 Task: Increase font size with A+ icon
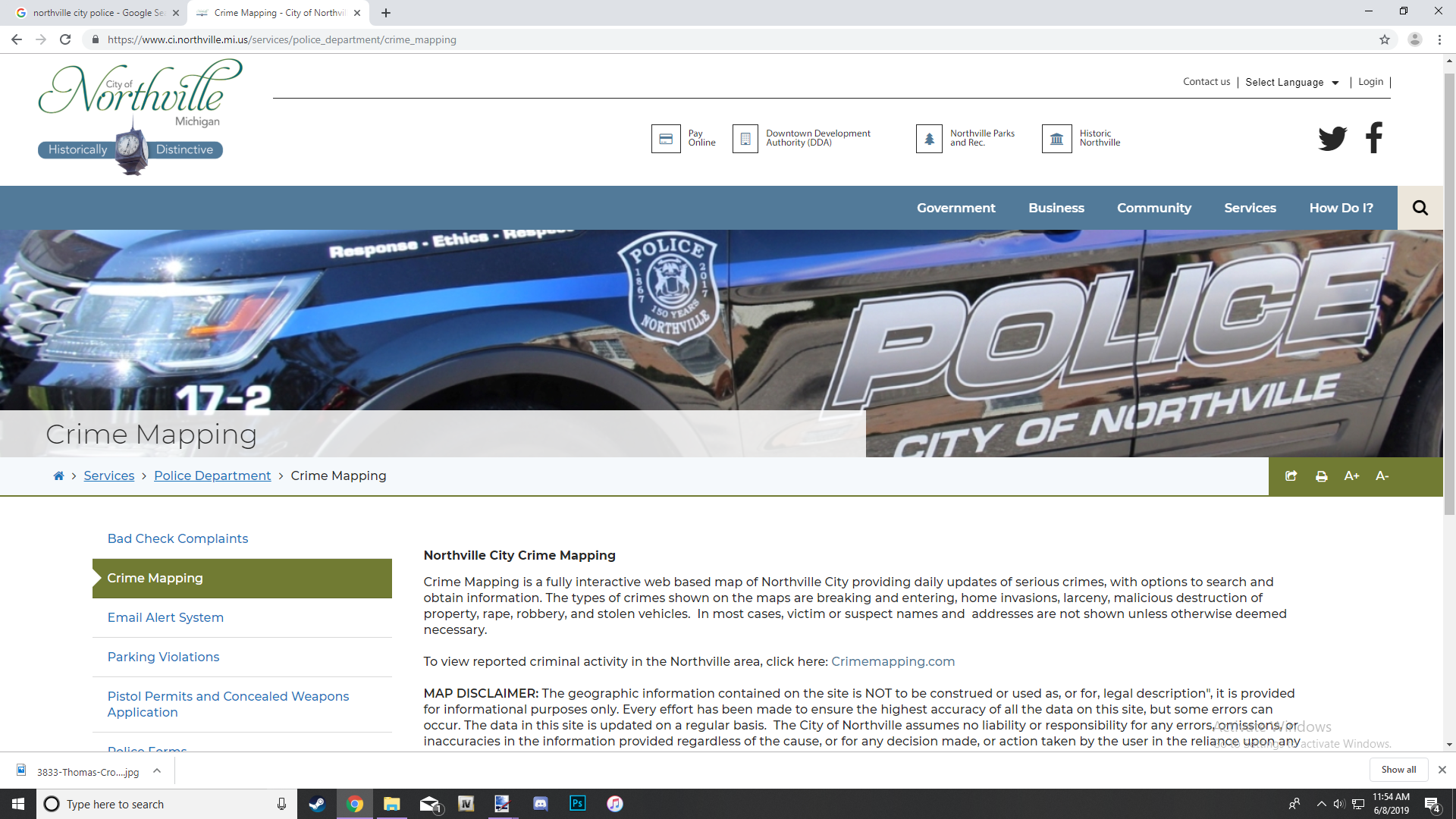click(x=1351, y=476)
